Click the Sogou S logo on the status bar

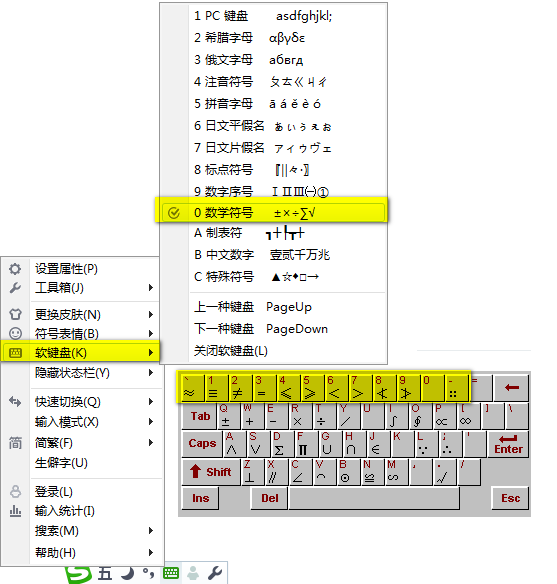[79, 575]
